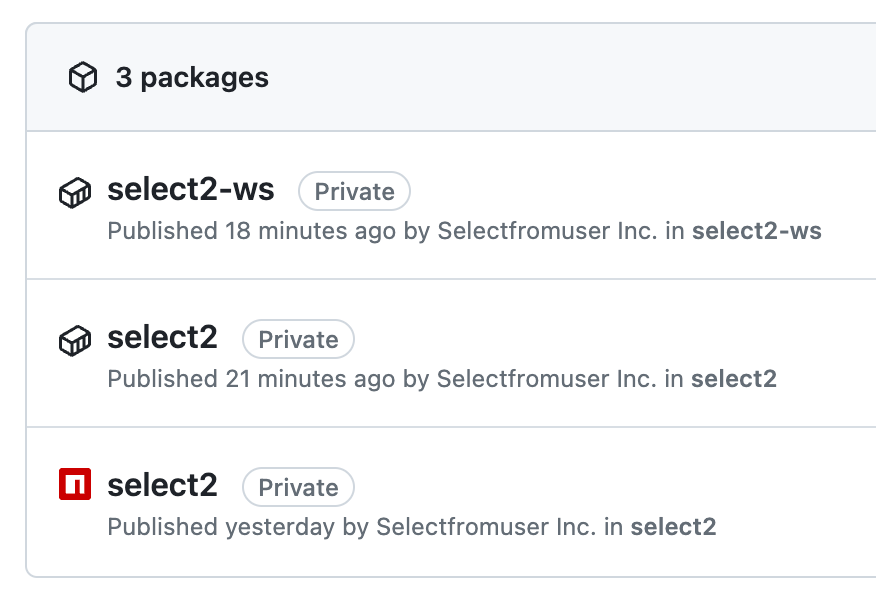Open the select2-ws repository link in the published line
The width and height of the screenshot is (876, 610).
coord(757,231)
